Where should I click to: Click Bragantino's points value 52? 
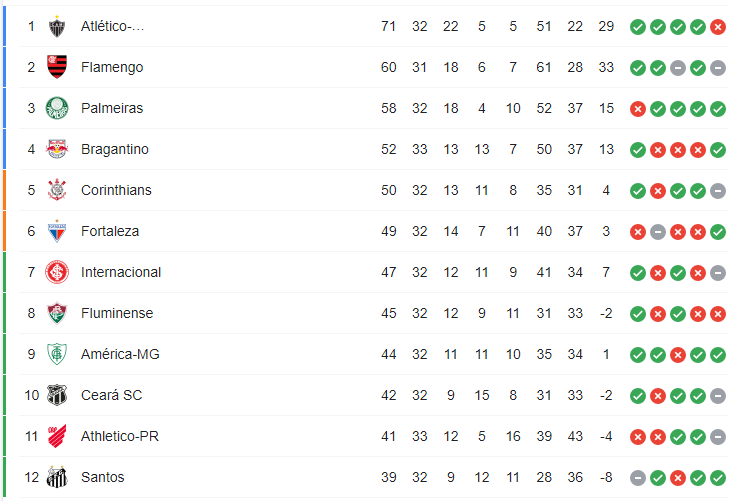pyautogui.click(x=388, y=149)
